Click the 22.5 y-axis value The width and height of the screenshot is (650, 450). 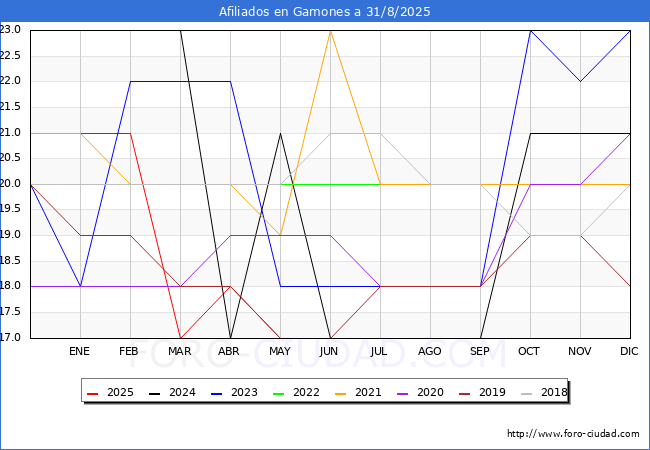coord(10,56)
